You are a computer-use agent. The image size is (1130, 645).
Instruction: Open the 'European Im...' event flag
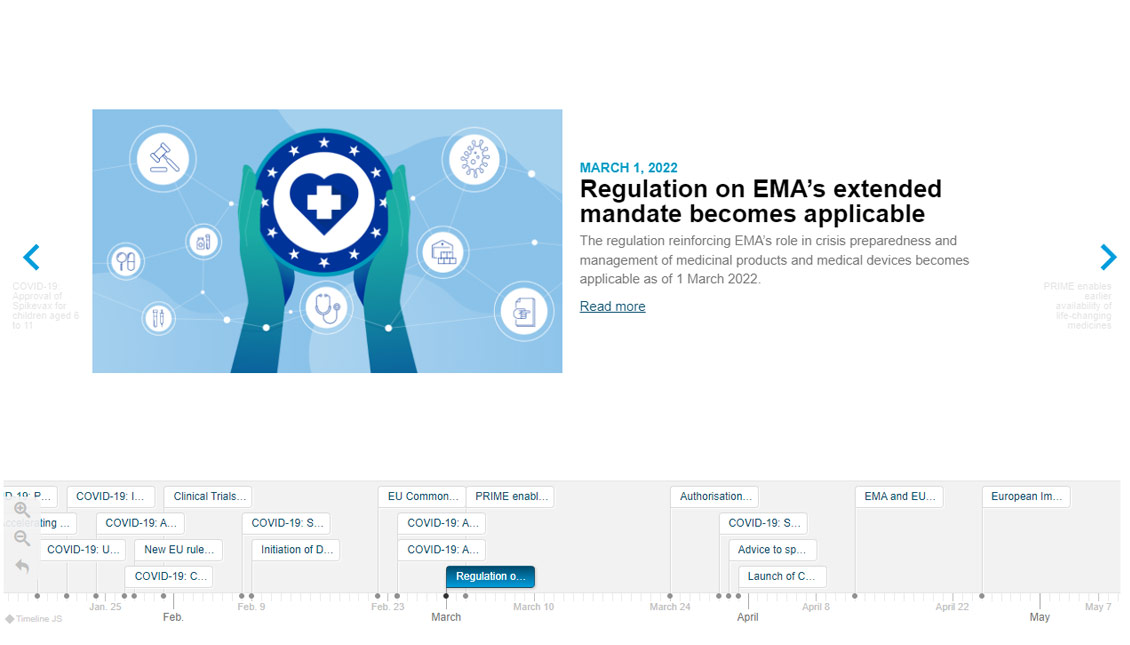(1026, 496)
